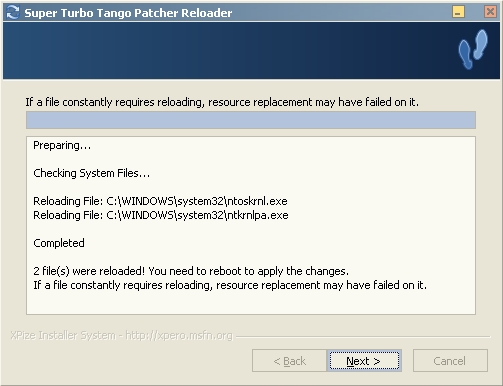
Task: Click the dark blue header banner area
Action: click(230, 51)
